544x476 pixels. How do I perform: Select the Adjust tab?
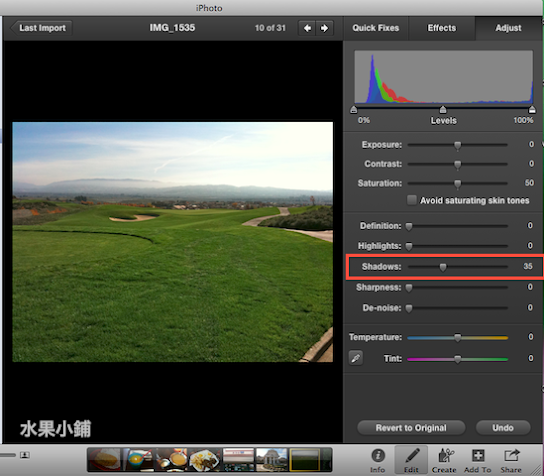(x=508, y=28)
